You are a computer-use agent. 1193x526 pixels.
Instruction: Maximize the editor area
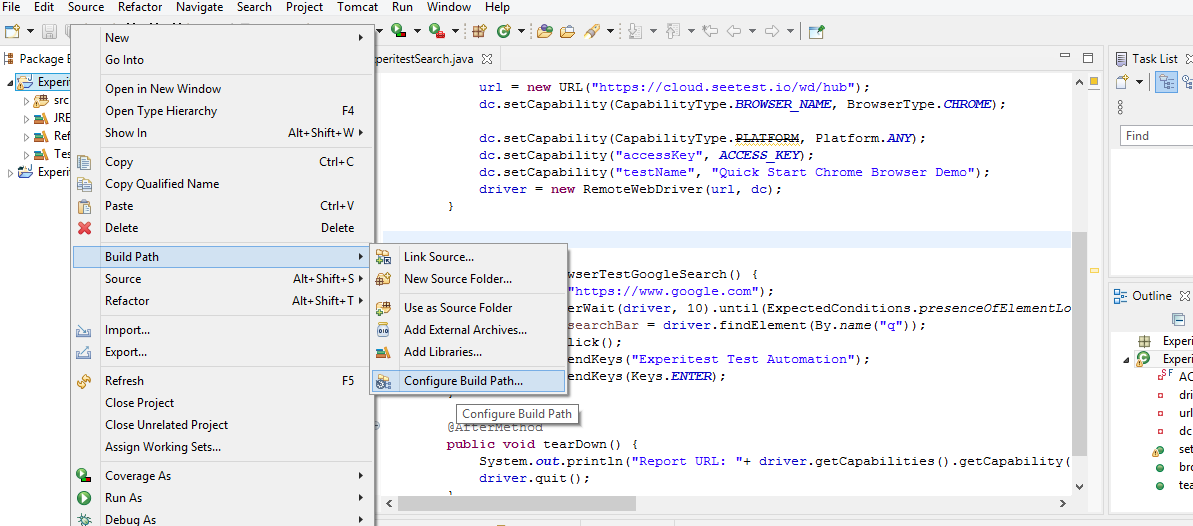coord(1088,58)
